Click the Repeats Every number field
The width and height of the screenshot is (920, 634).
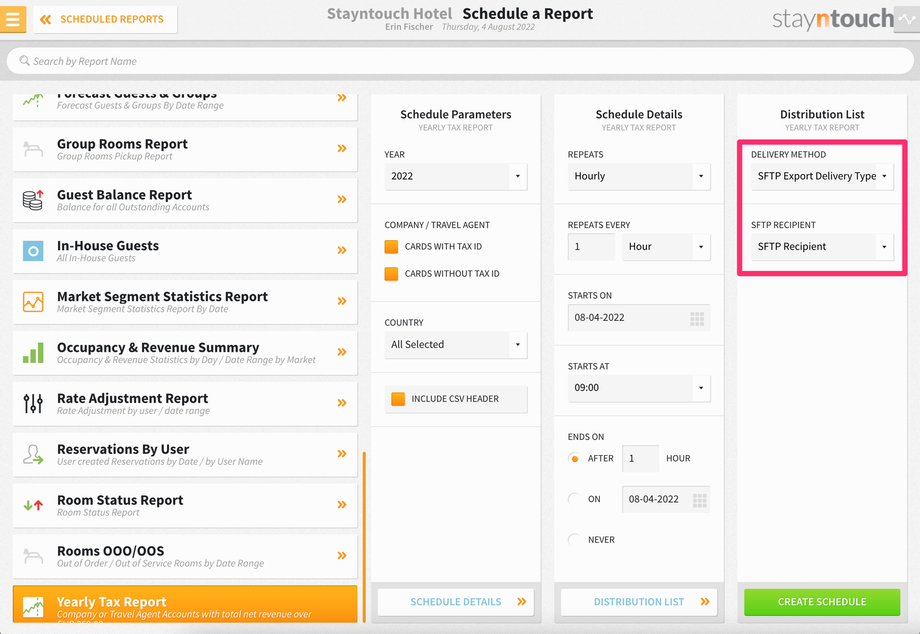[x=591, y=247]
